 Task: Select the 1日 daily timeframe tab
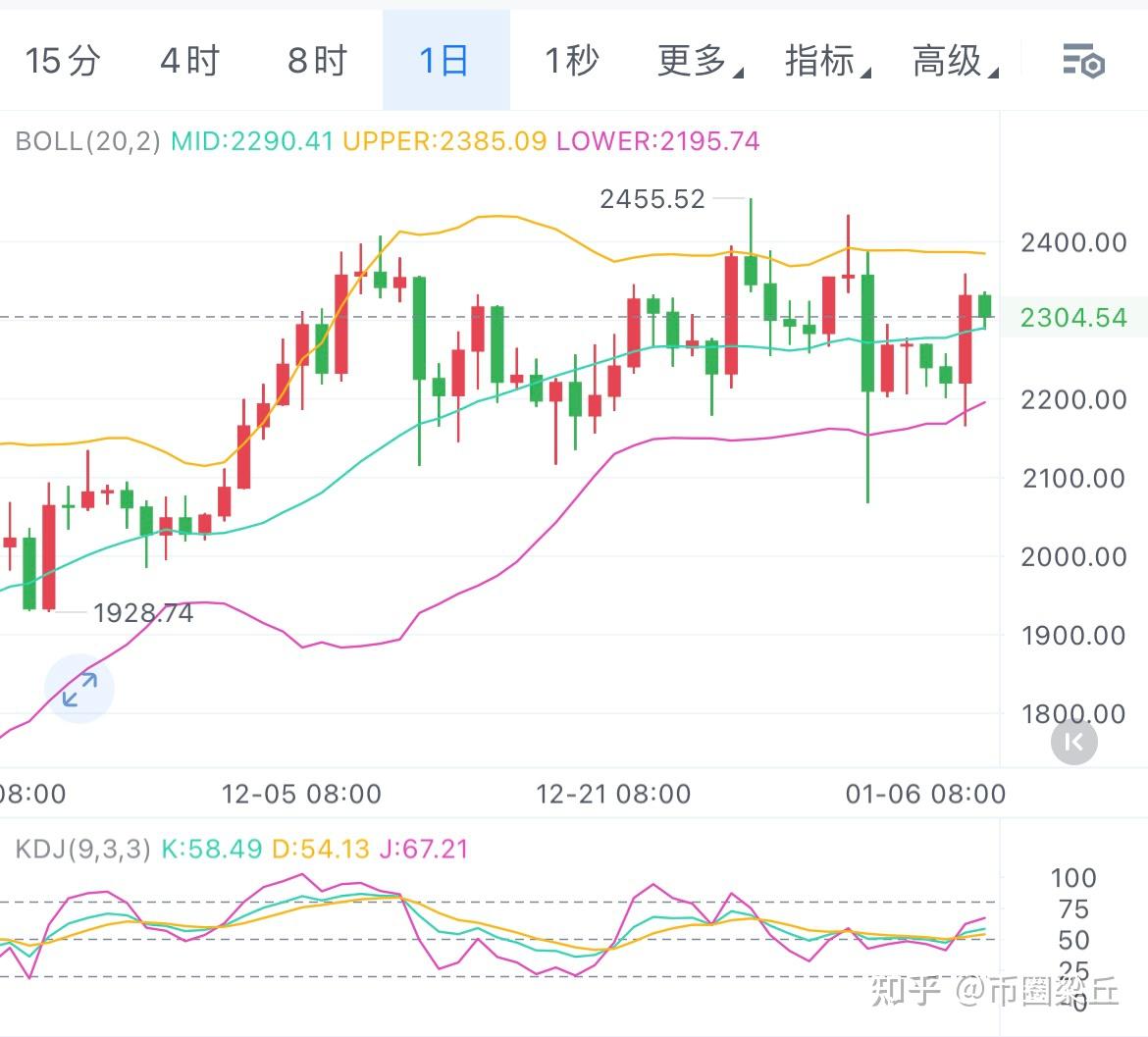coord(445,60)
